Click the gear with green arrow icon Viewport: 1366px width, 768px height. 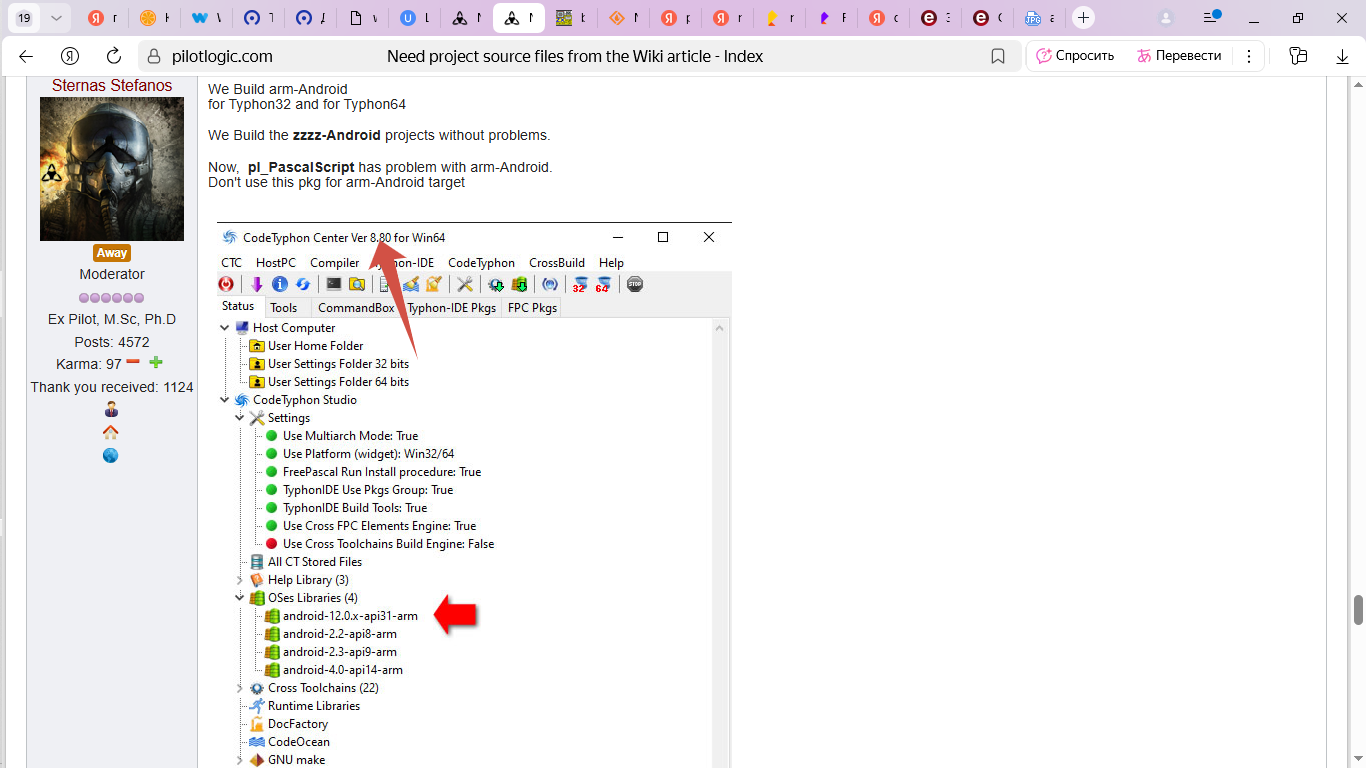496,285
